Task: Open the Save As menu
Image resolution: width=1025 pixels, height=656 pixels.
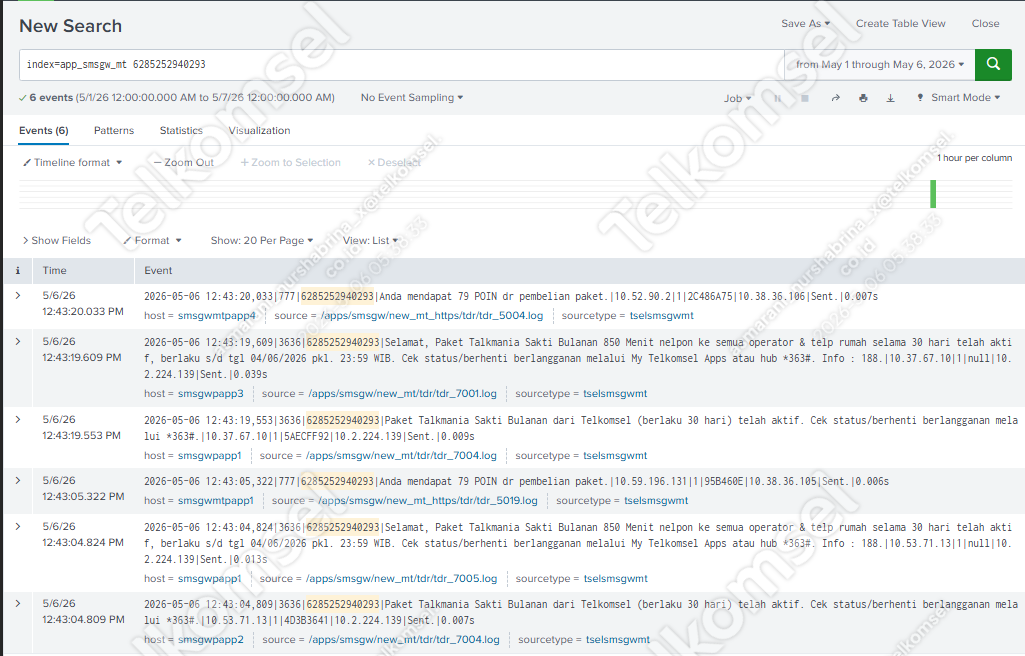Action: [x=805, y=24]
